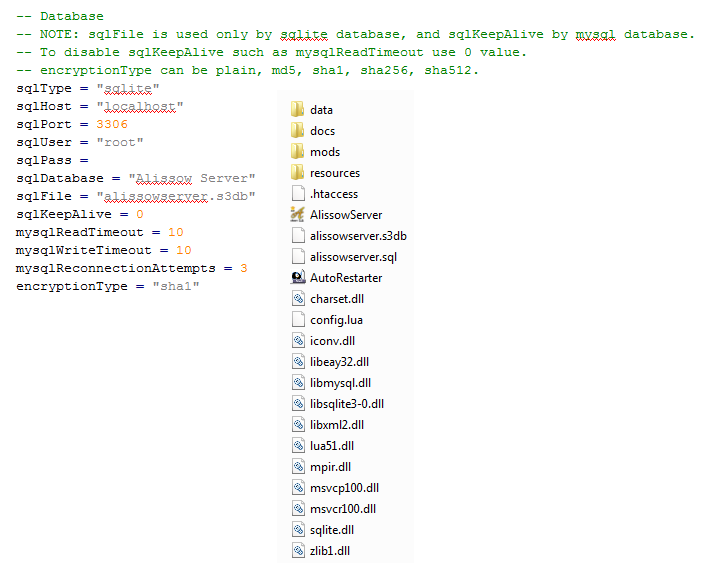
Task: Place cursor after sqlPass equals sign
Action: (90, 160)
